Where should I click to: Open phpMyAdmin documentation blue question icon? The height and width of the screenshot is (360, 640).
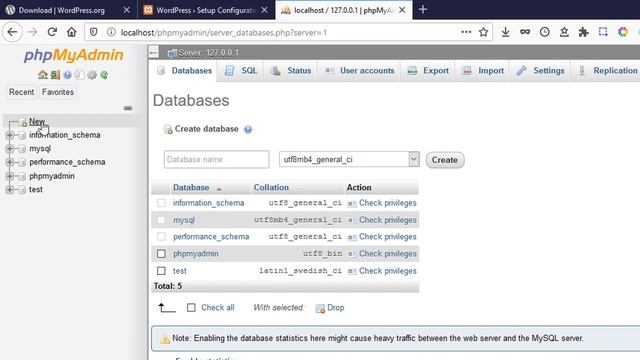tap(67, 75)
